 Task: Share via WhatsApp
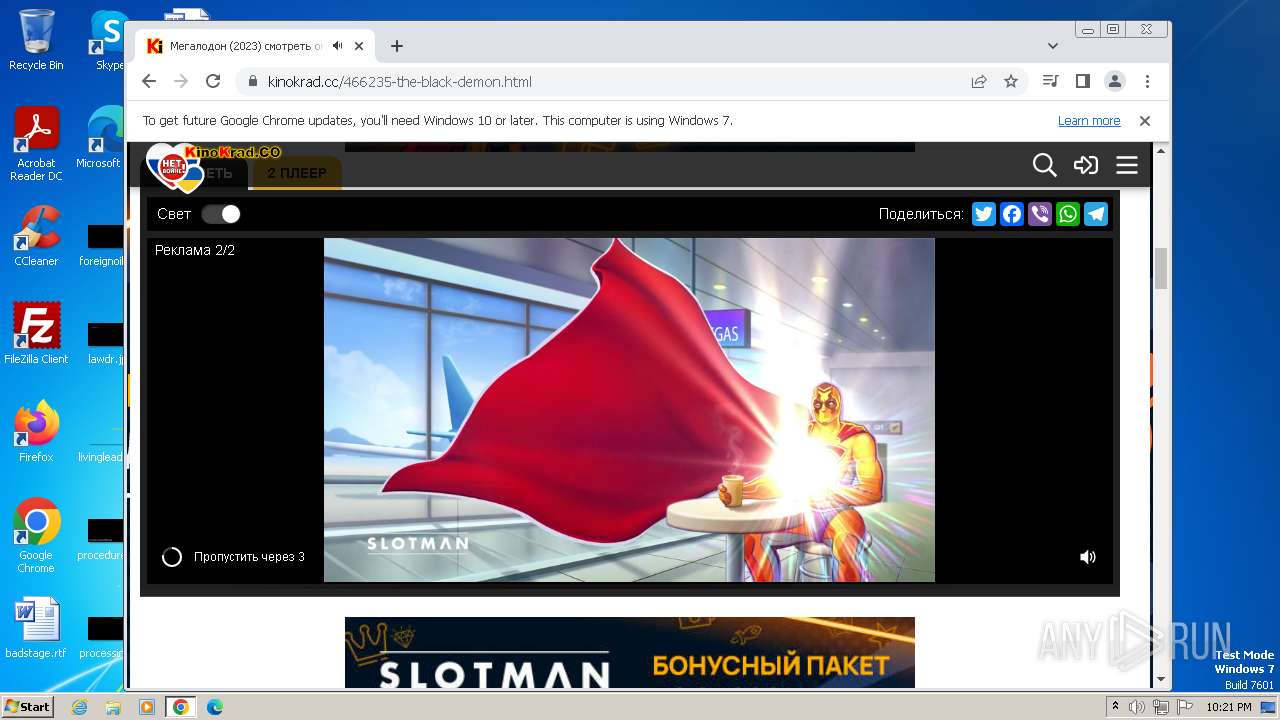coord(1068,214)
